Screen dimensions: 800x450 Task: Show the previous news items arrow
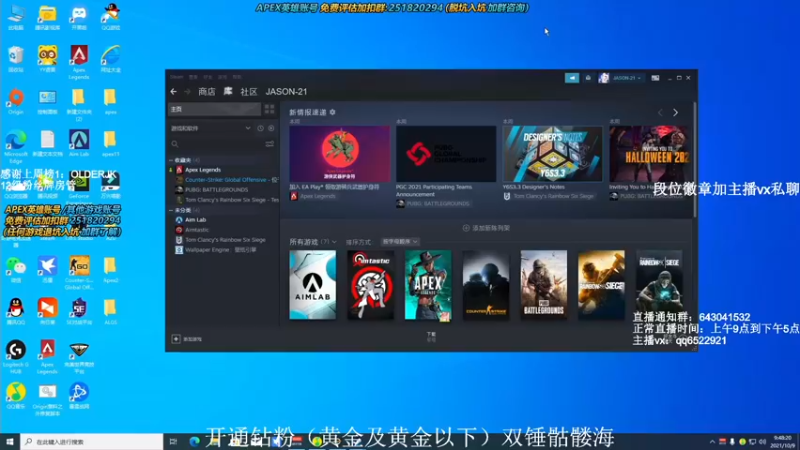click(x=660, y=112)
